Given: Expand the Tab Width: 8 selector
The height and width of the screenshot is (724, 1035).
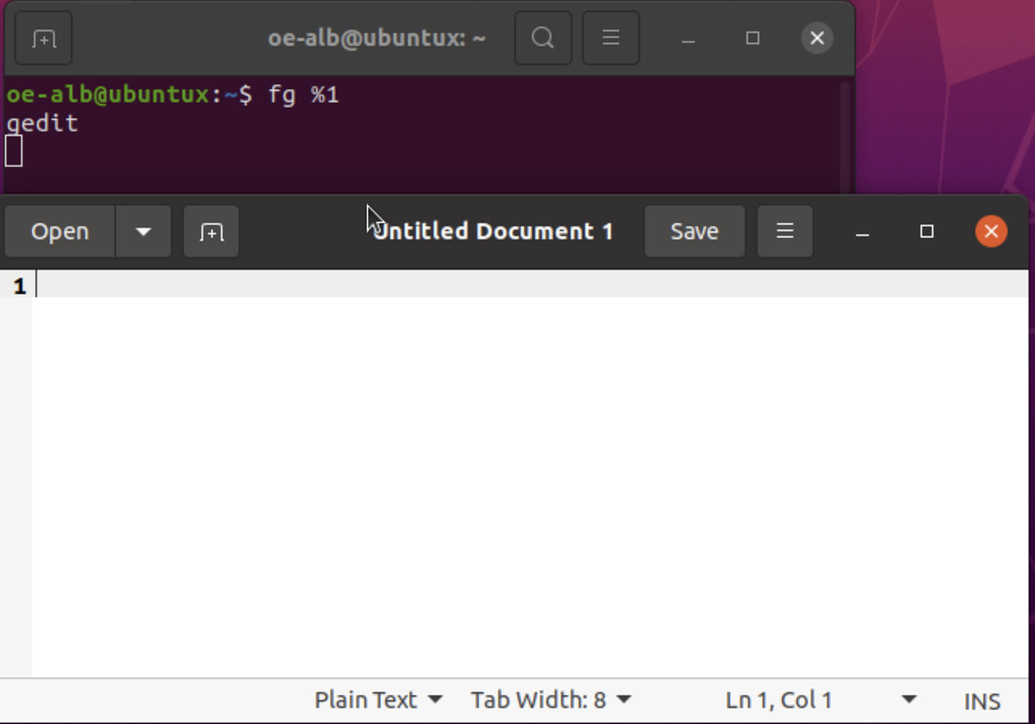Looking at the screenshot, I should (550, 700).
